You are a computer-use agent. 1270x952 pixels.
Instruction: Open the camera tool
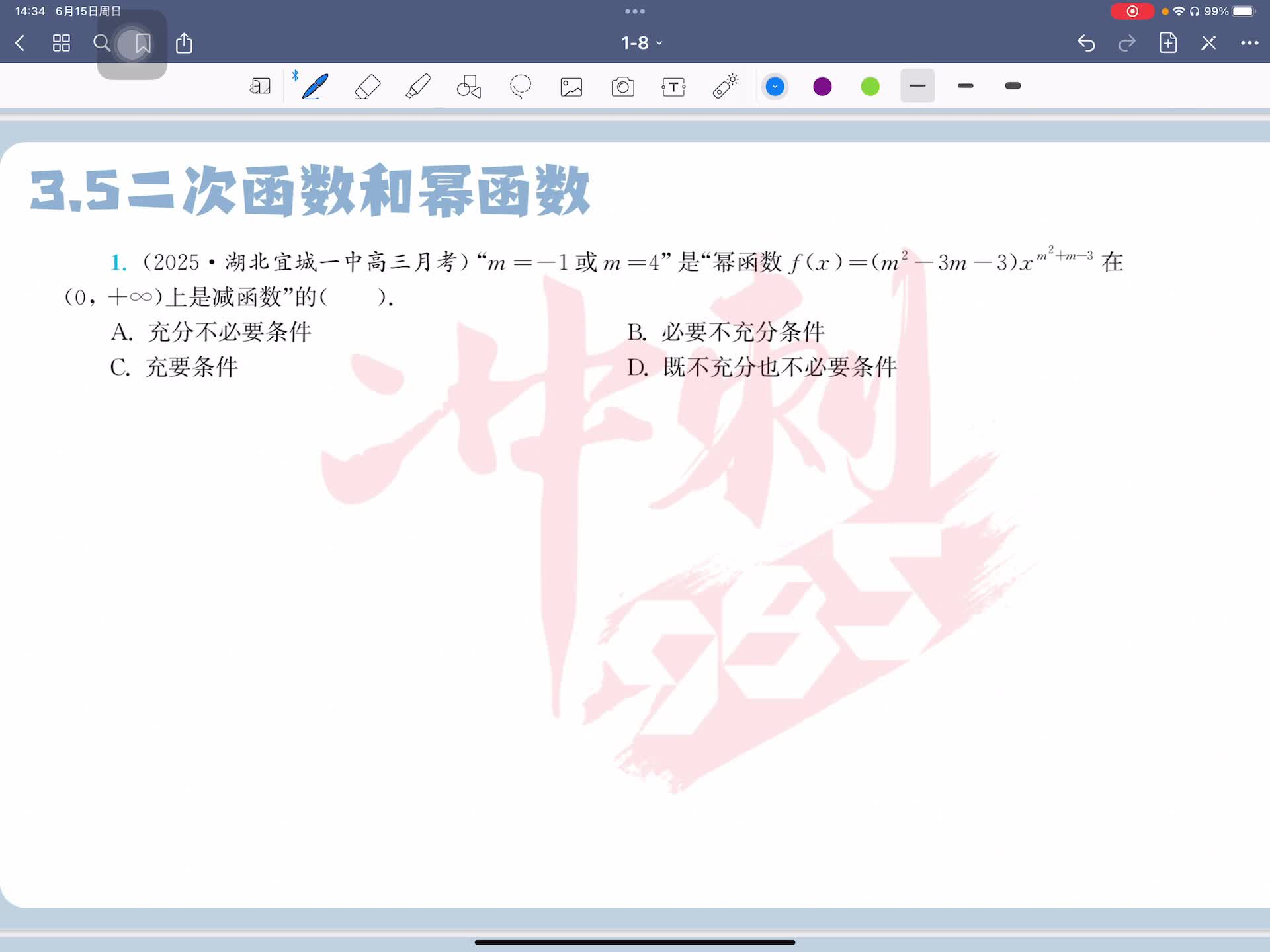(622, 87)
